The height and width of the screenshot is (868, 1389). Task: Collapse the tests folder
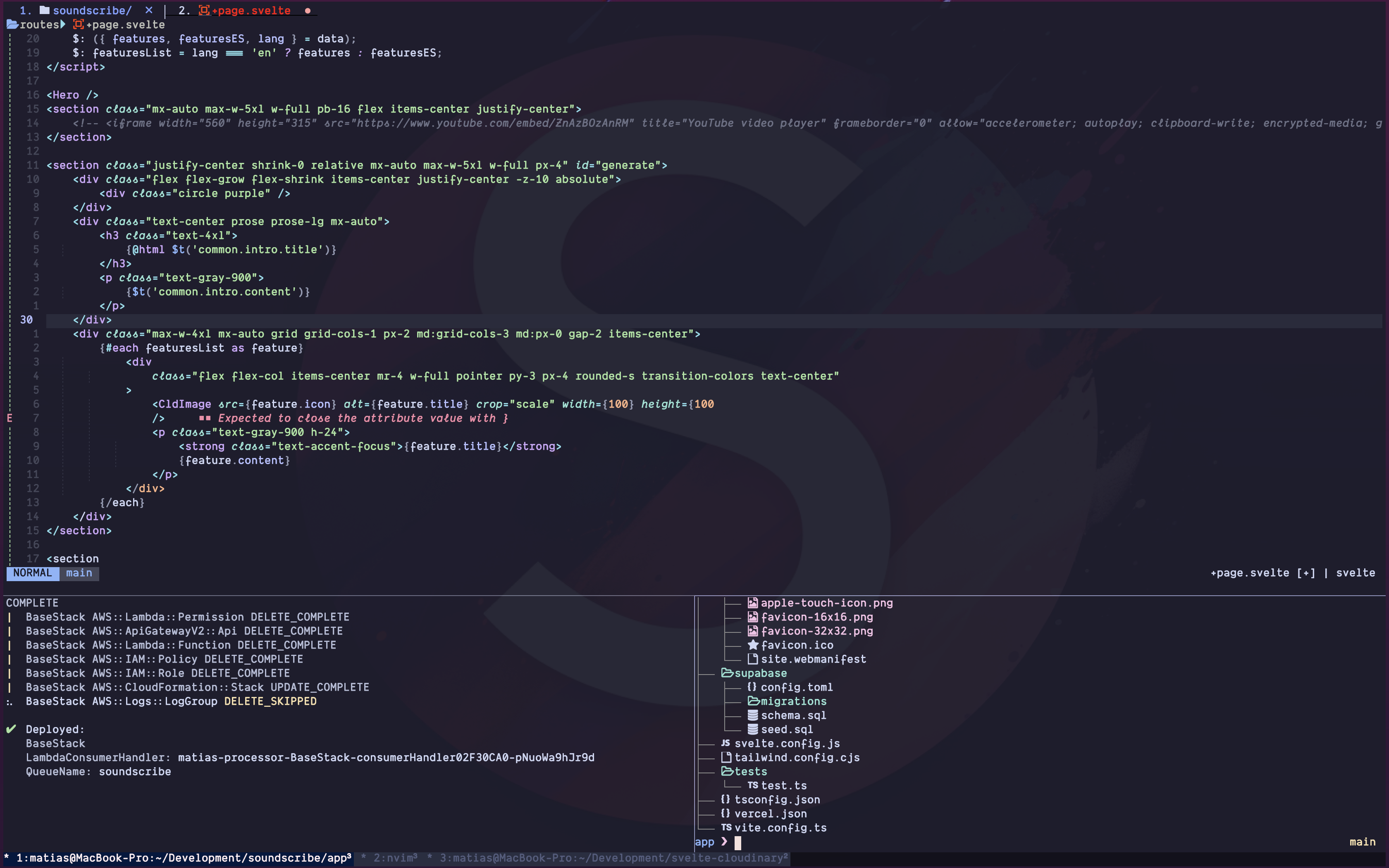click(744, 772)
